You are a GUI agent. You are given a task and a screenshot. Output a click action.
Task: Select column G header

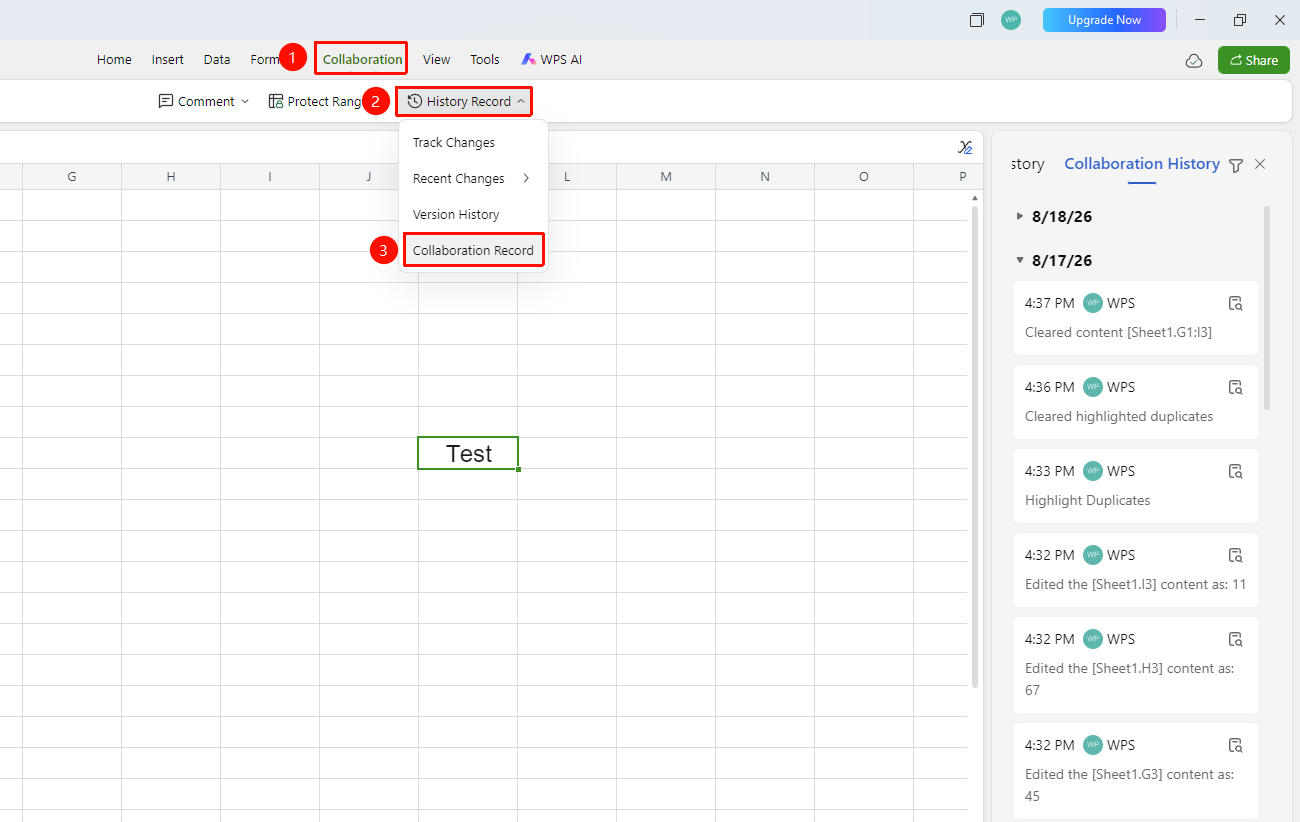pos(72,177)
